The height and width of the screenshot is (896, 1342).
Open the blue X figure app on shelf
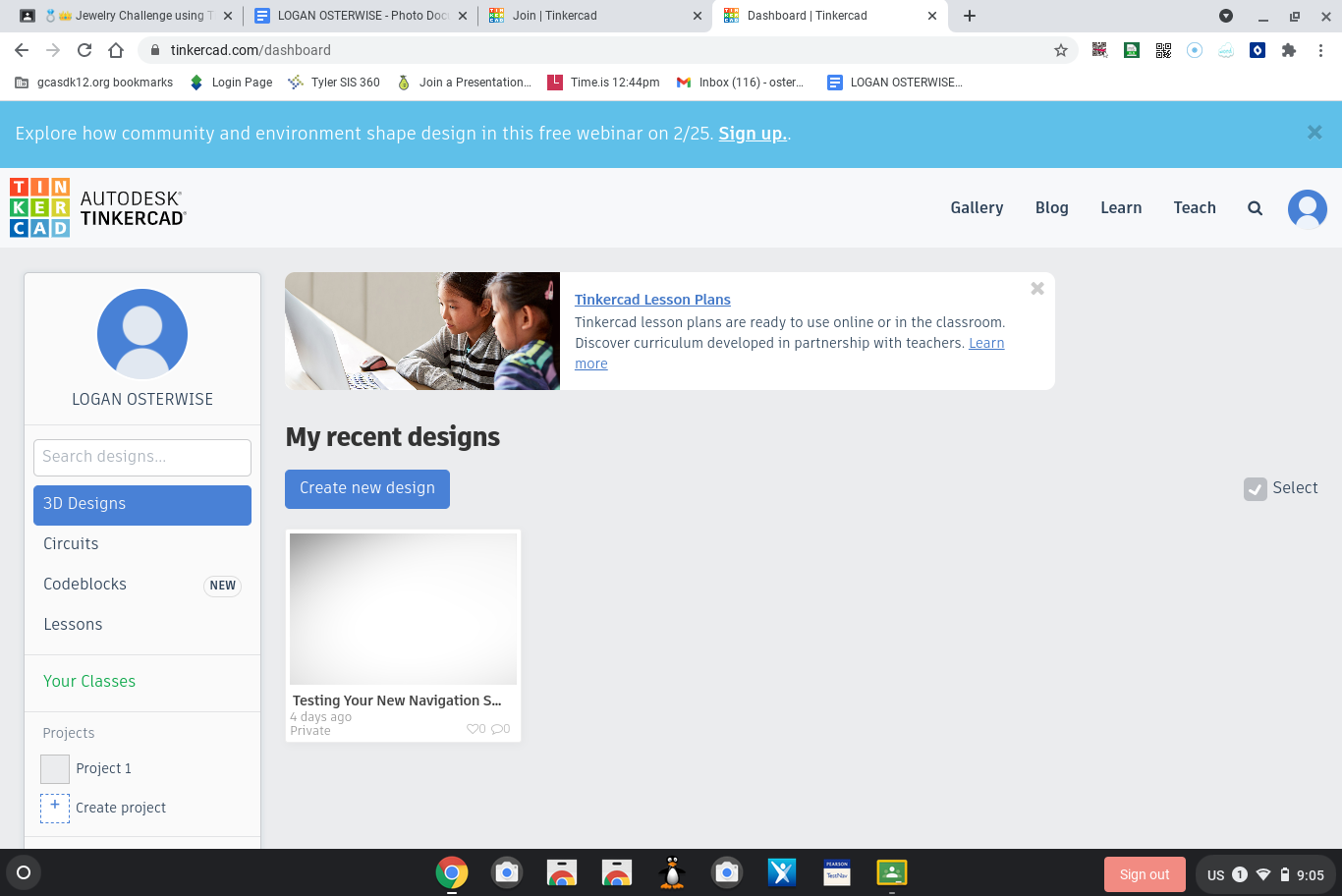click(782, 872)
